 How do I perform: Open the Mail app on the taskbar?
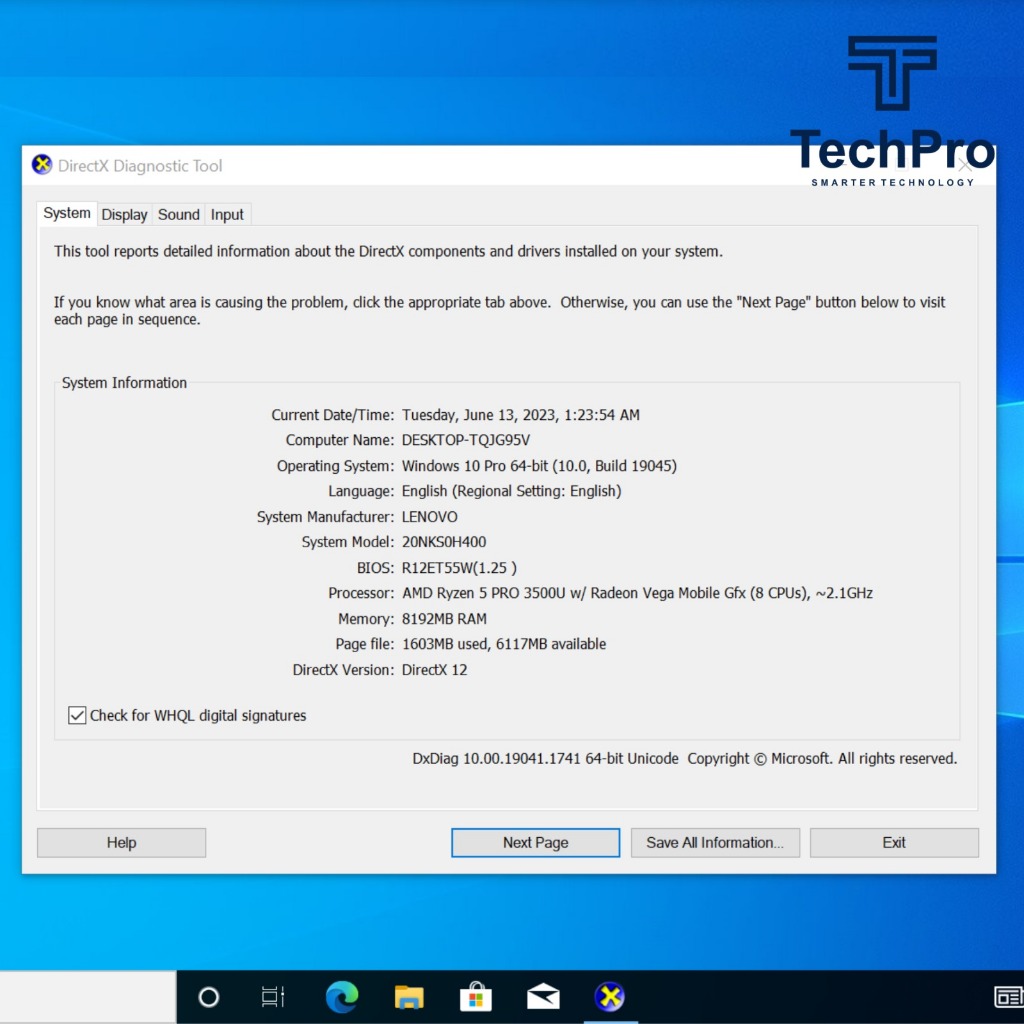click(x=543, y=996)
